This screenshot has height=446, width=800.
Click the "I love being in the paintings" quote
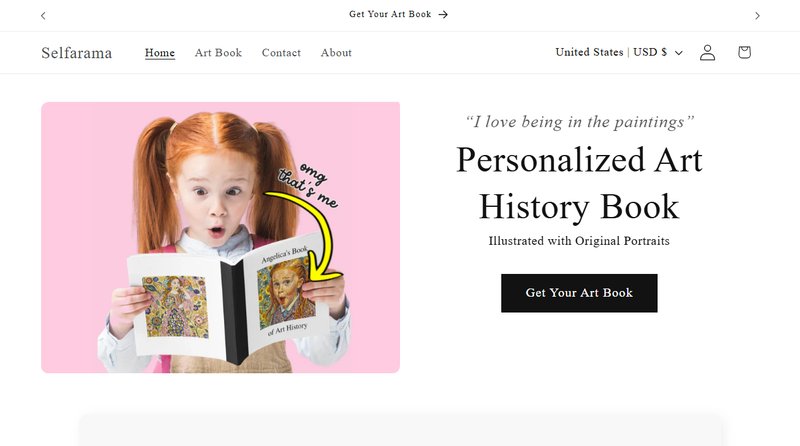[580, 122]
